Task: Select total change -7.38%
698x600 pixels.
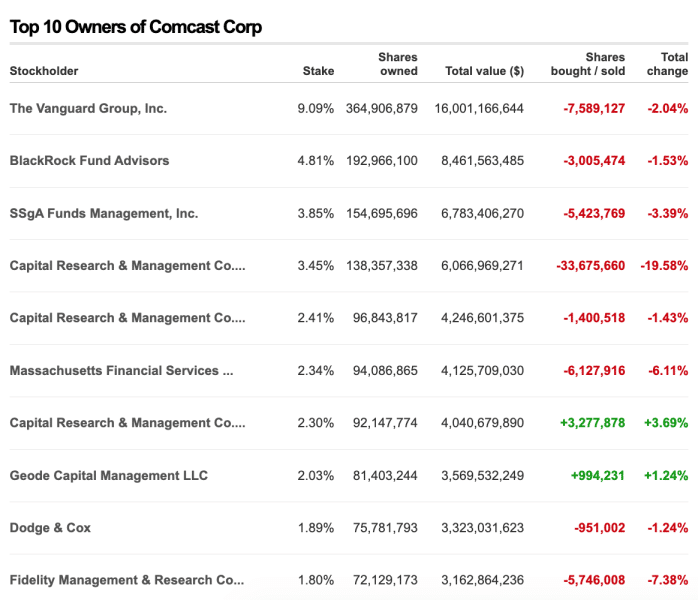Action: tap(668, 580)
